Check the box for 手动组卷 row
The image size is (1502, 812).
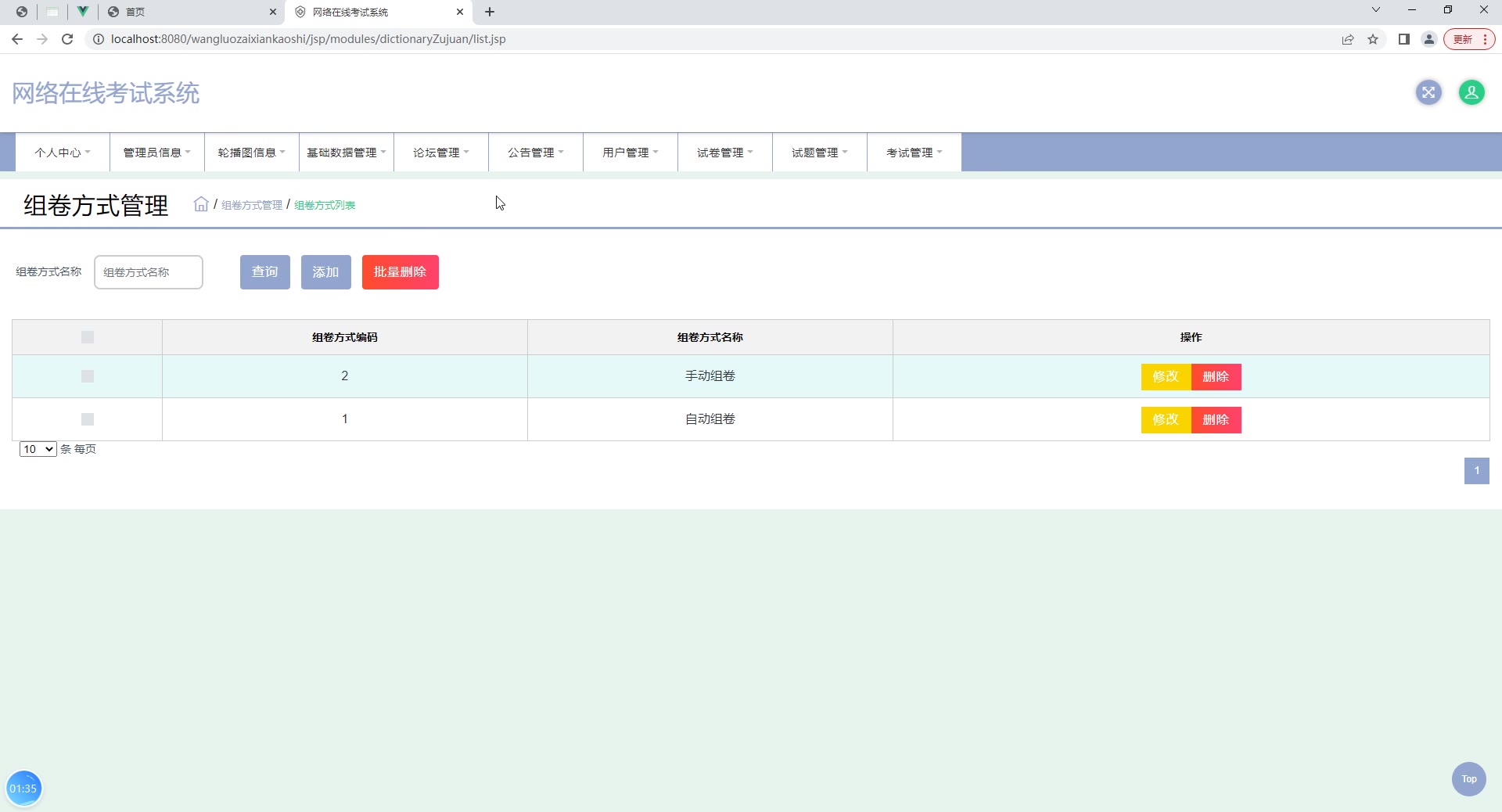(x=88, y=376)
